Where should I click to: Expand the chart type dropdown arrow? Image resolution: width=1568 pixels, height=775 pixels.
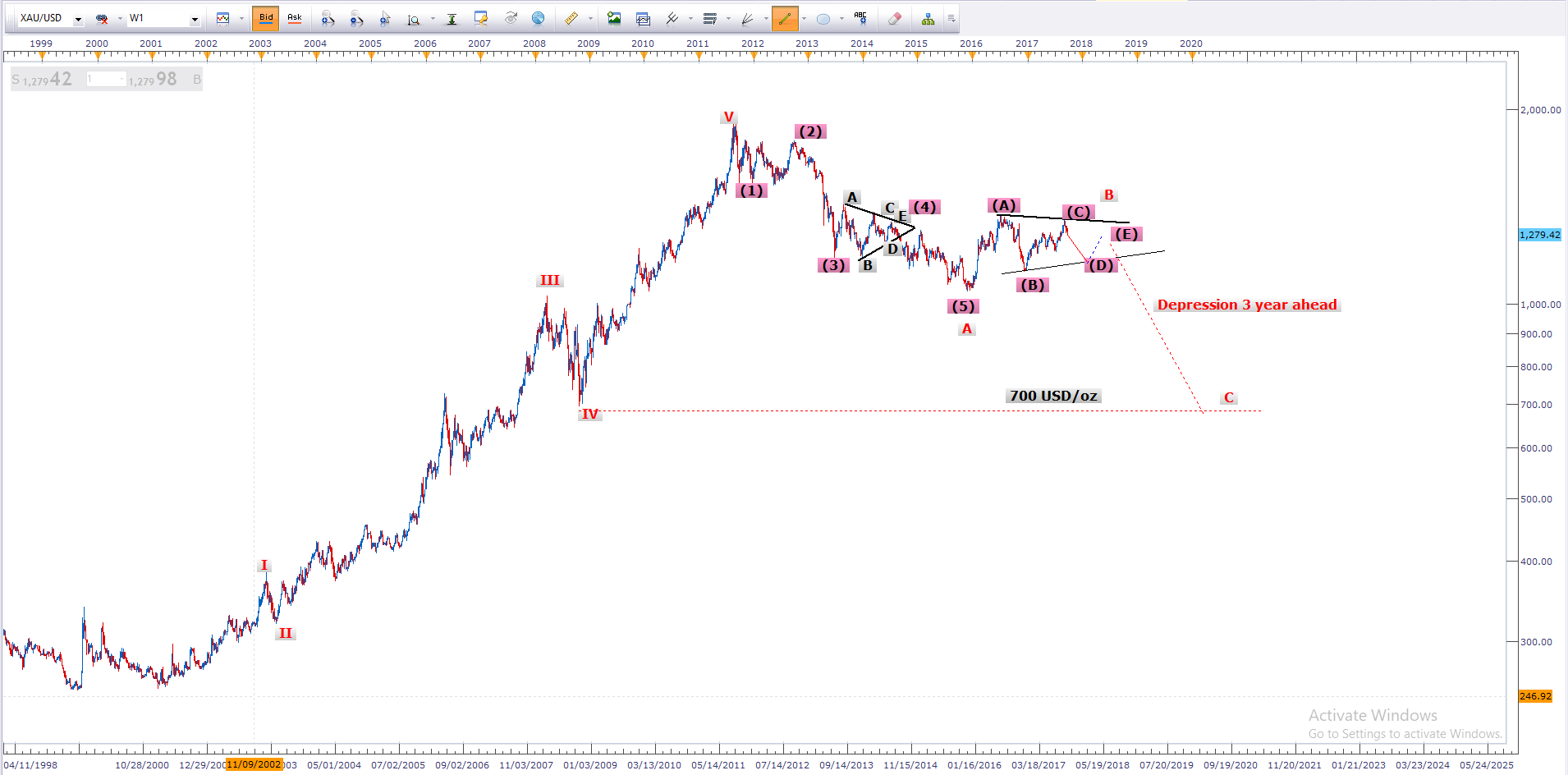(241, 18)
